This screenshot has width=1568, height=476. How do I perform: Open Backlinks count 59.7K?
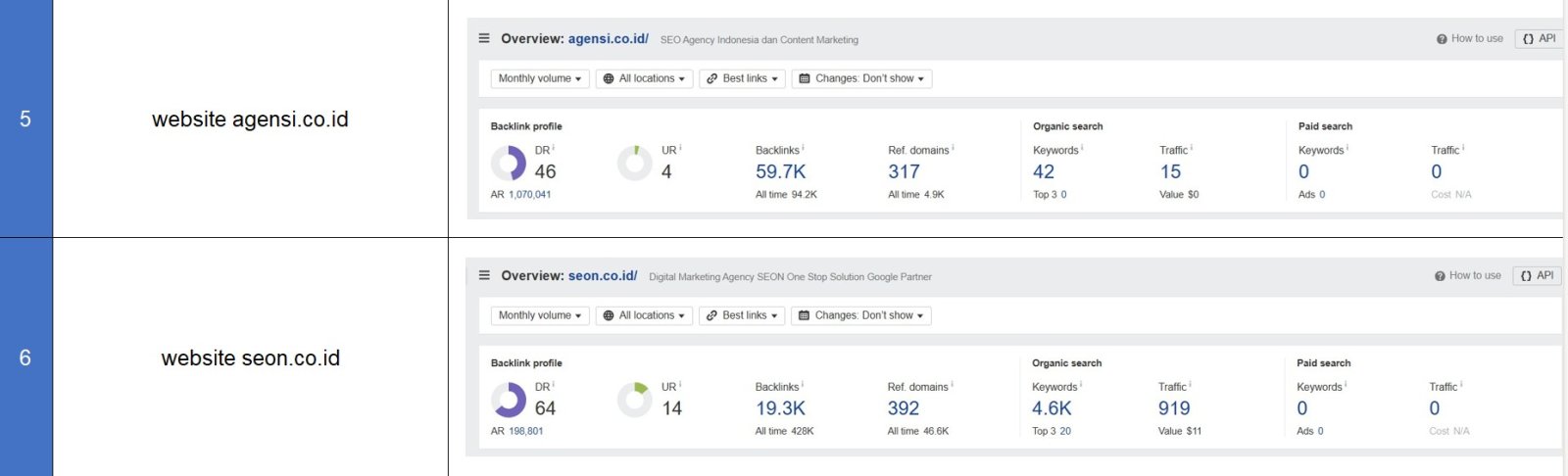click(781, 172)
